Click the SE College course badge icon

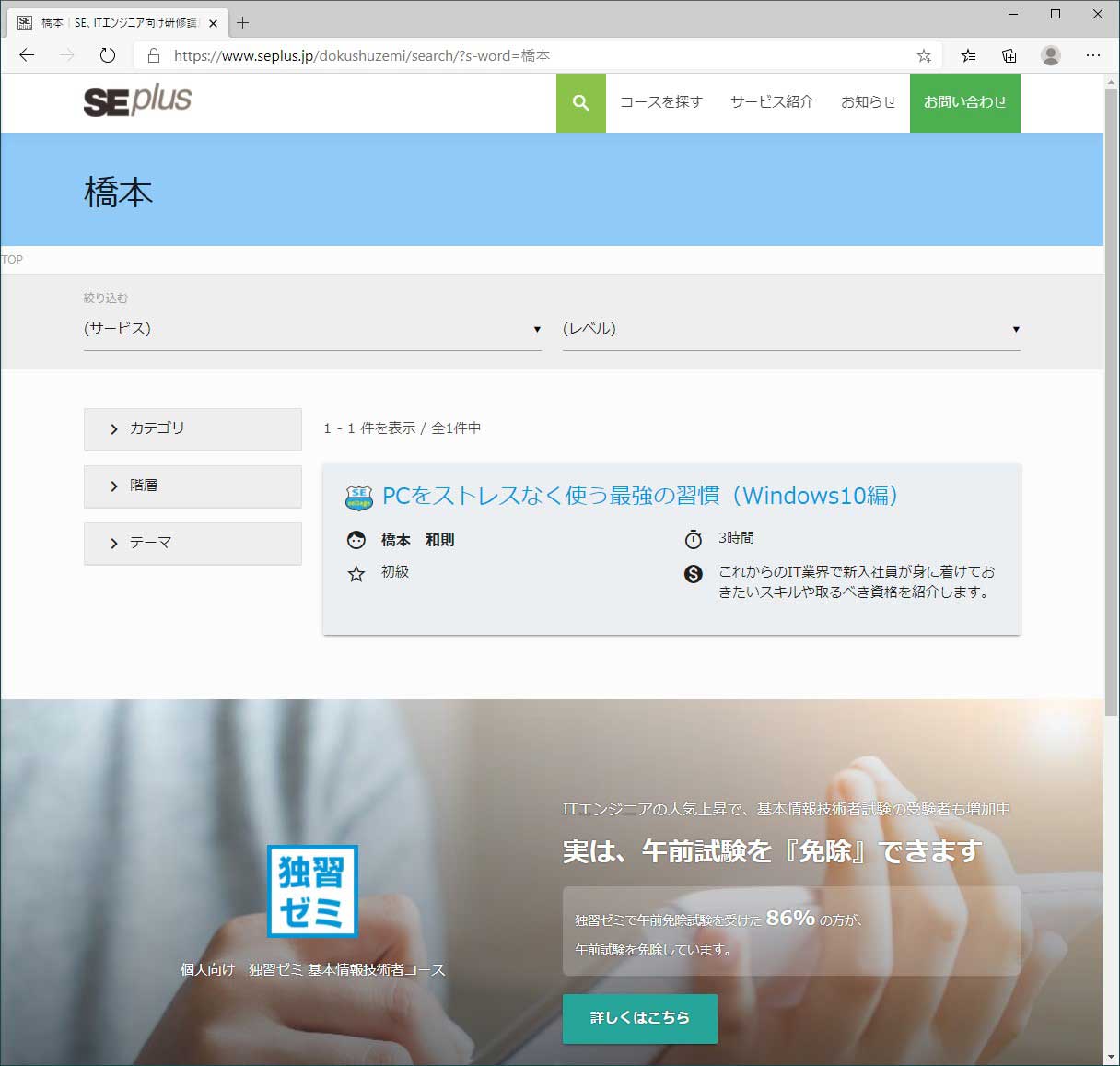pyautogui.click(x=358, y=498)
